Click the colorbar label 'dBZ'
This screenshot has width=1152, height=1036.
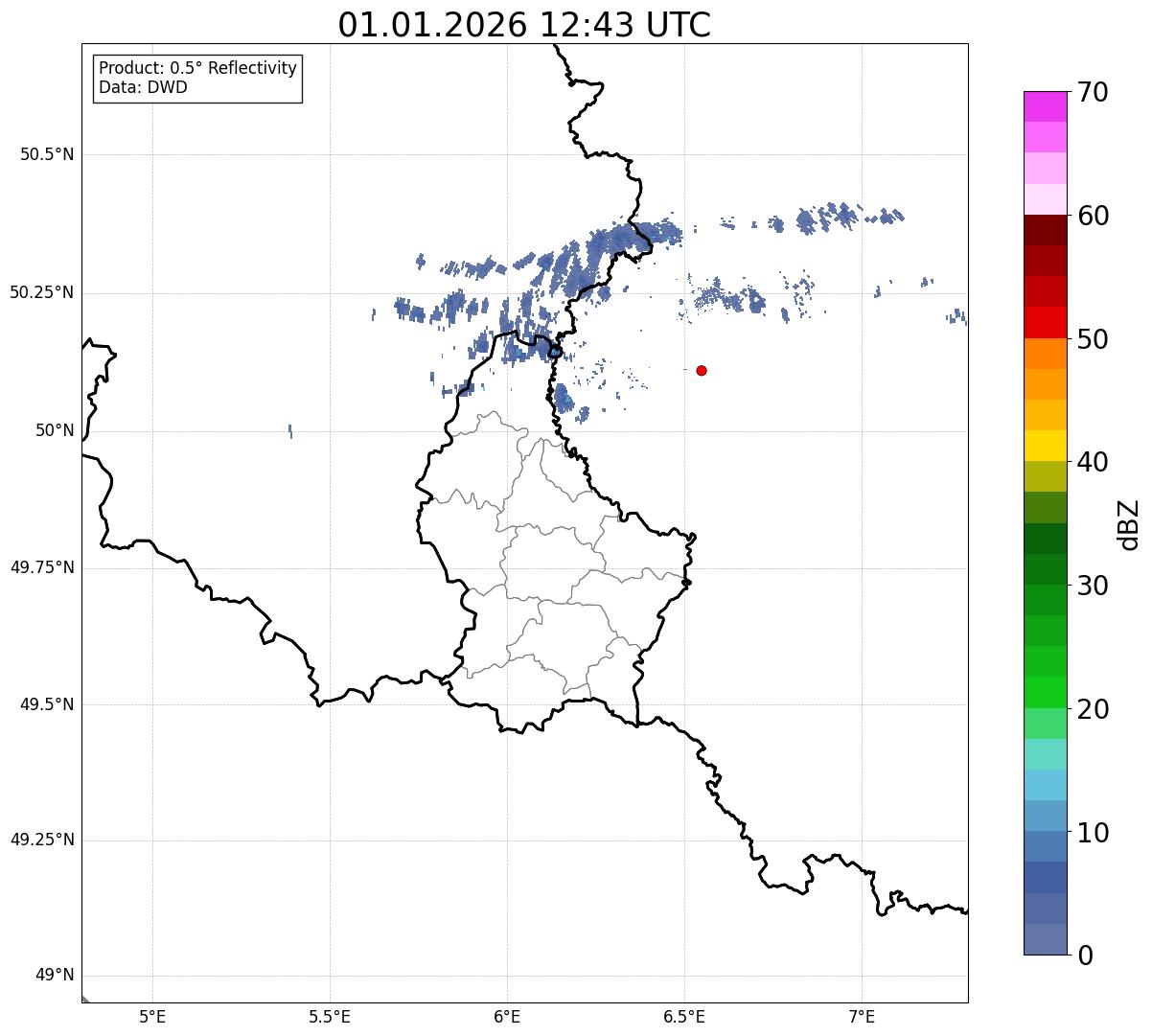(x=1129, y=524)
